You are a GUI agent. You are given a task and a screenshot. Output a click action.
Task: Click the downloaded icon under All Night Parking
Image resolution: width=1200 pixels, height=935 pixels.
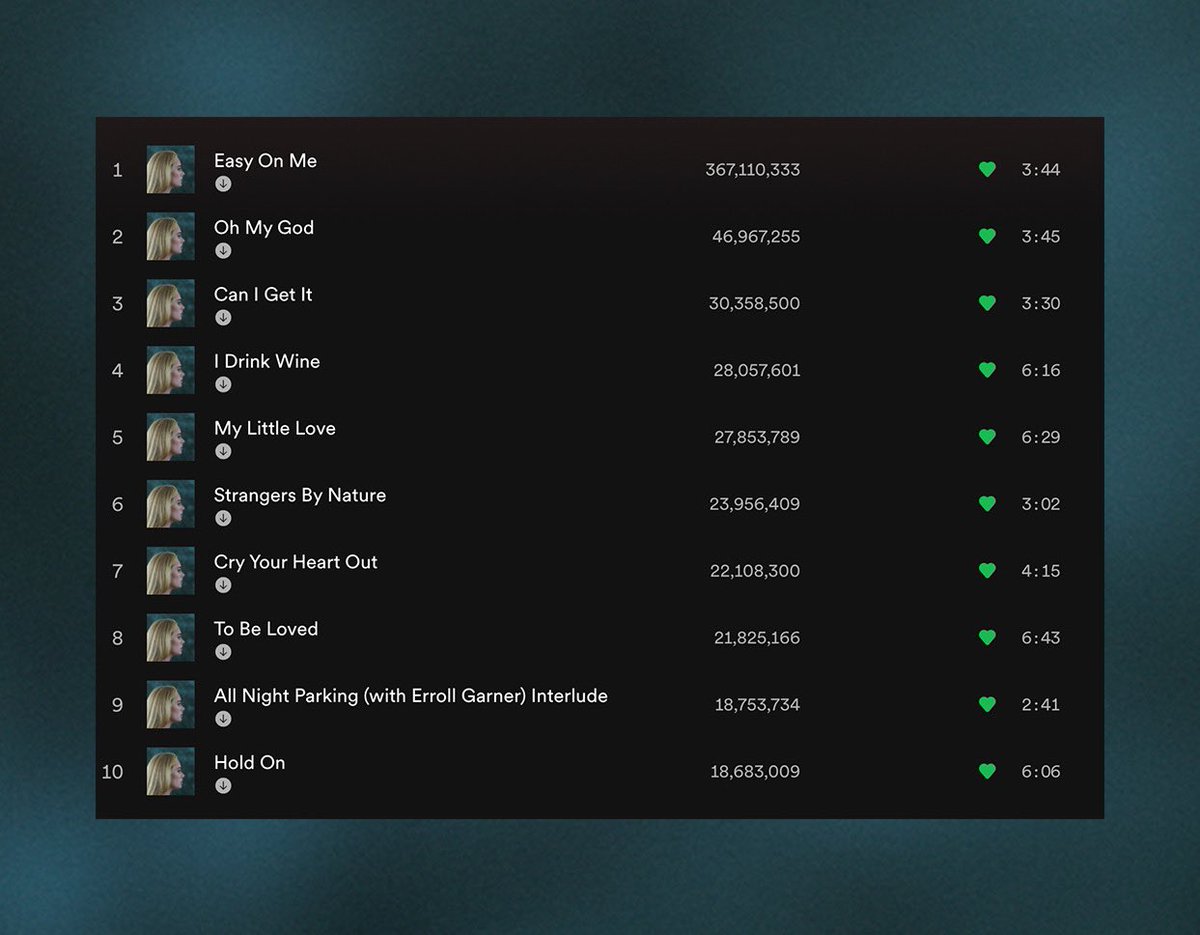pyautogui.click(x=223, y=719)
